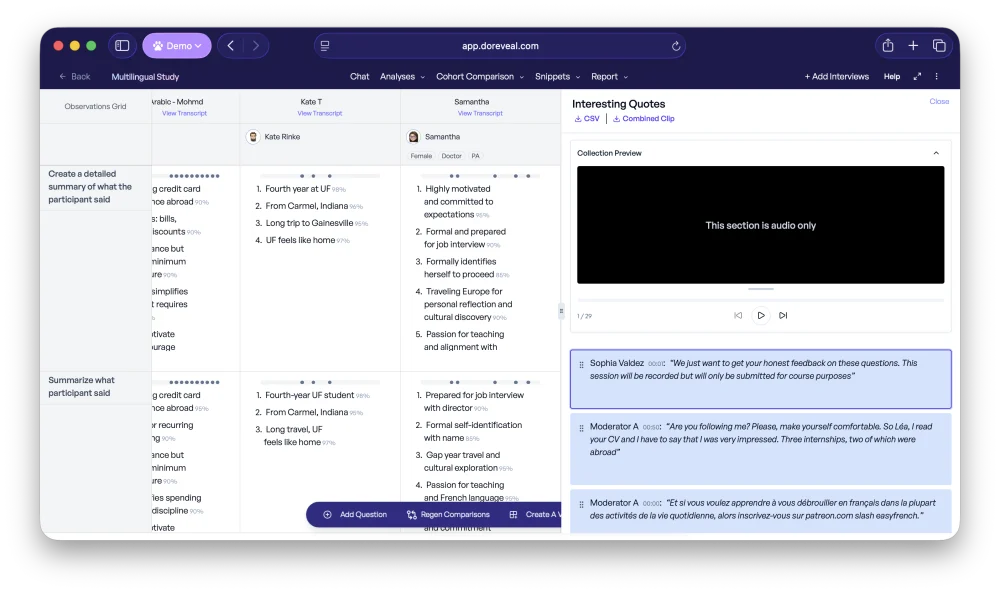Open the browser share icon
Viewport: 1000px width, 593px height.
(x=888, y=45)
